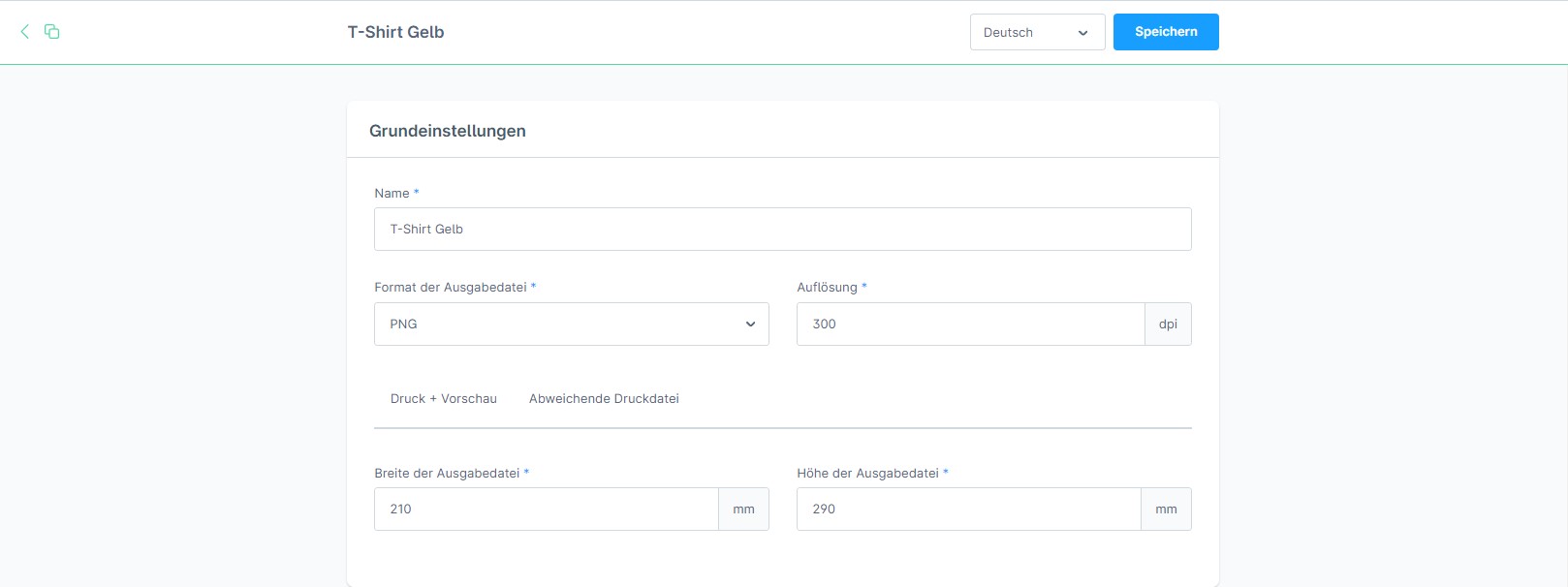Click the duplicate copy icon
The image size is (1568, 587).
pos(52,32)
